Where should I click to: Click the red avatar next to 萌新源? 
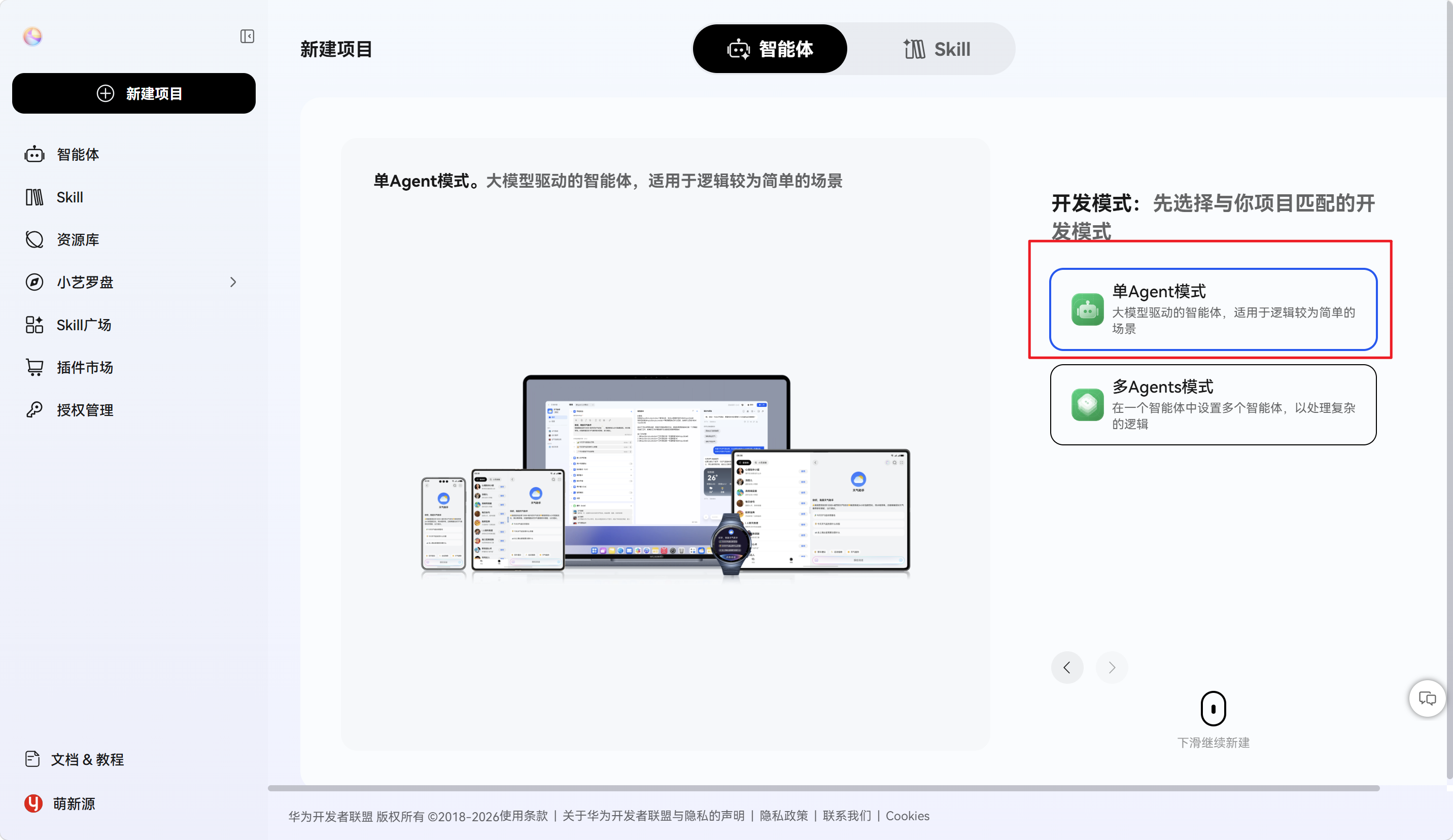point(33,803)
